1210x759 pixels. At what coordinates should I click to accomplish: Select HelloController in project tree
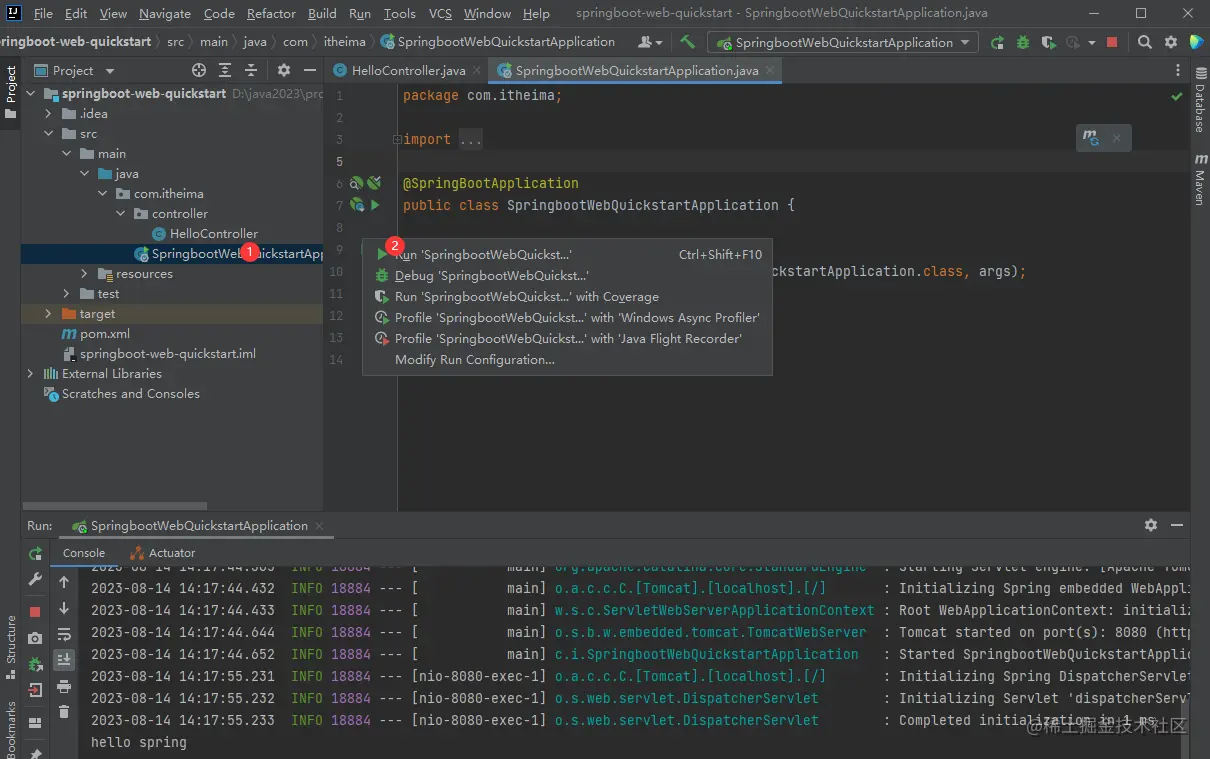[x=205, y=234]
